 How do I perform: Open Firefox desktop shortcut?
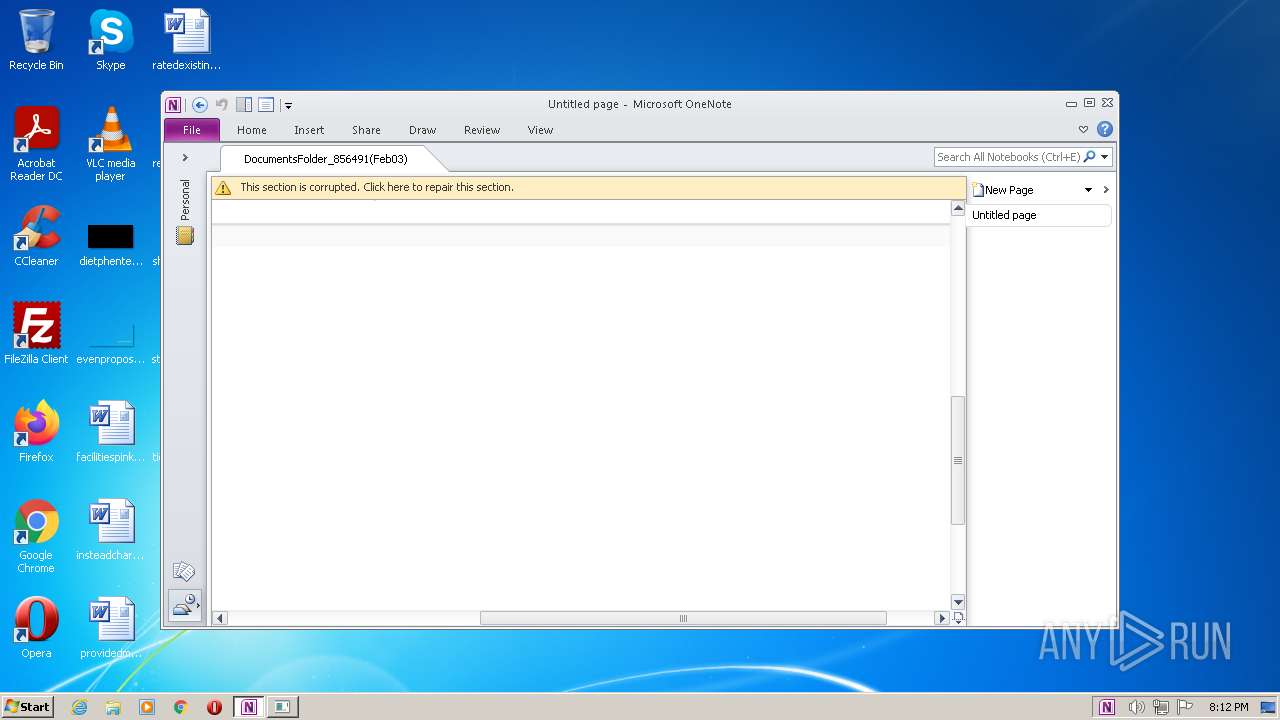coord(36,431)
